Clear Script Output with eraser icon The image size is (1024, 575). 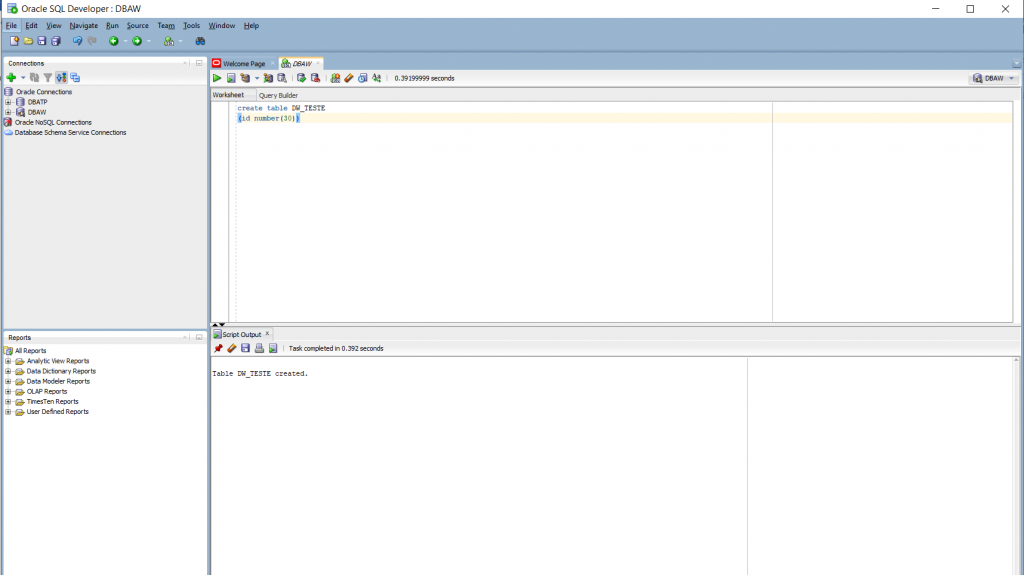232,348
